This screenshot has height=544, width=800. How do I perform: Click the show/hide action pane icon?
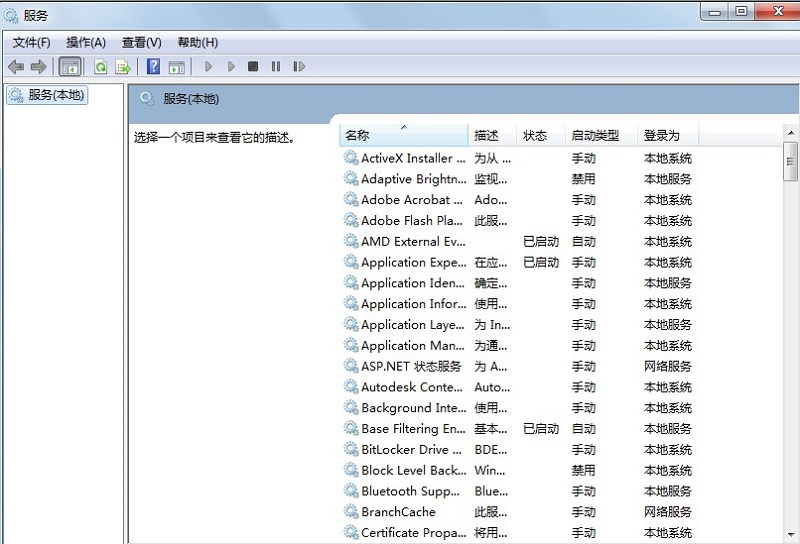pos(177,67)
